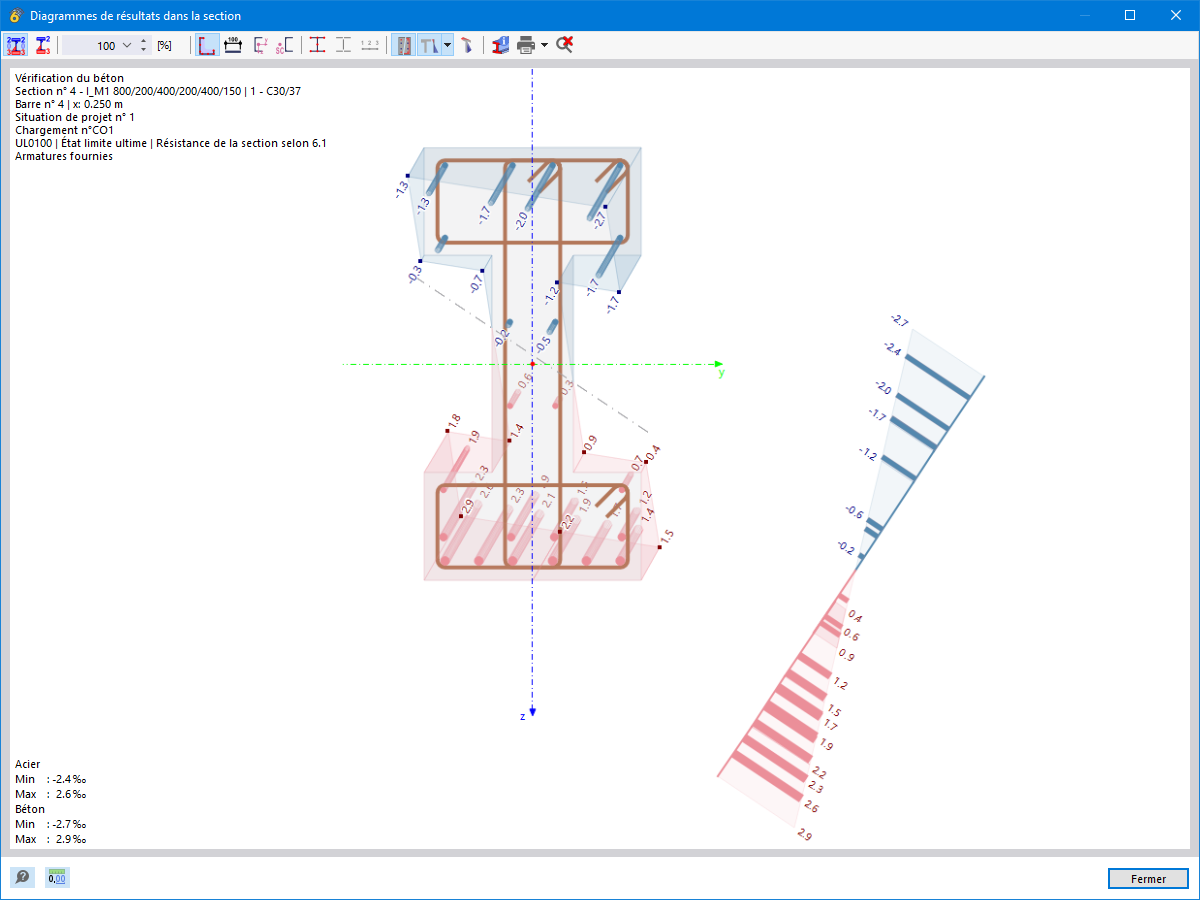This screenshot has height=900, width=1200.
Task: Click the reinforcement display icon
Action: [403, 45]
